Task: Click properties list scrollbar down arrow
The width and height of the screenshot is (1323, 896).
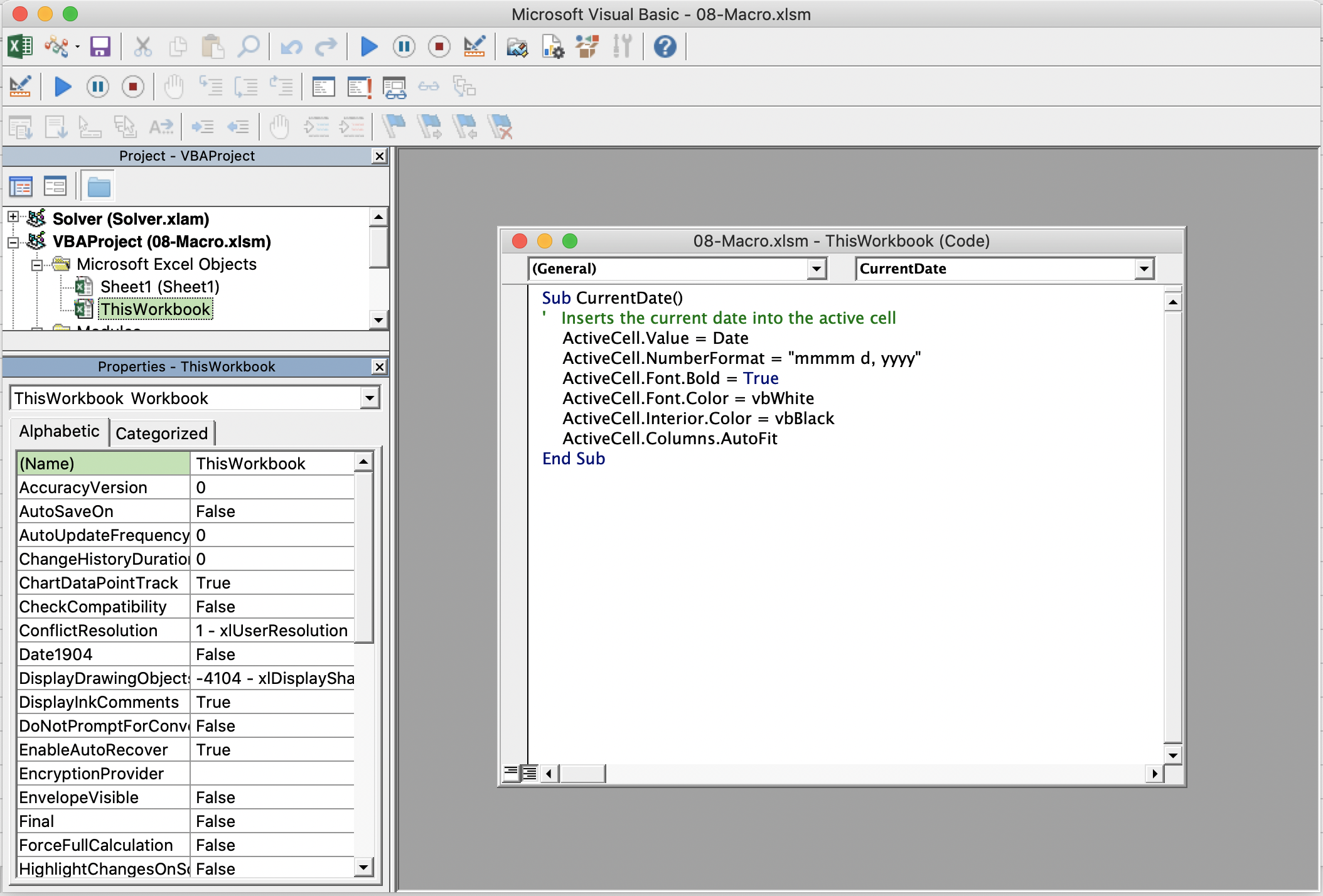Action: tap(363, 867)
